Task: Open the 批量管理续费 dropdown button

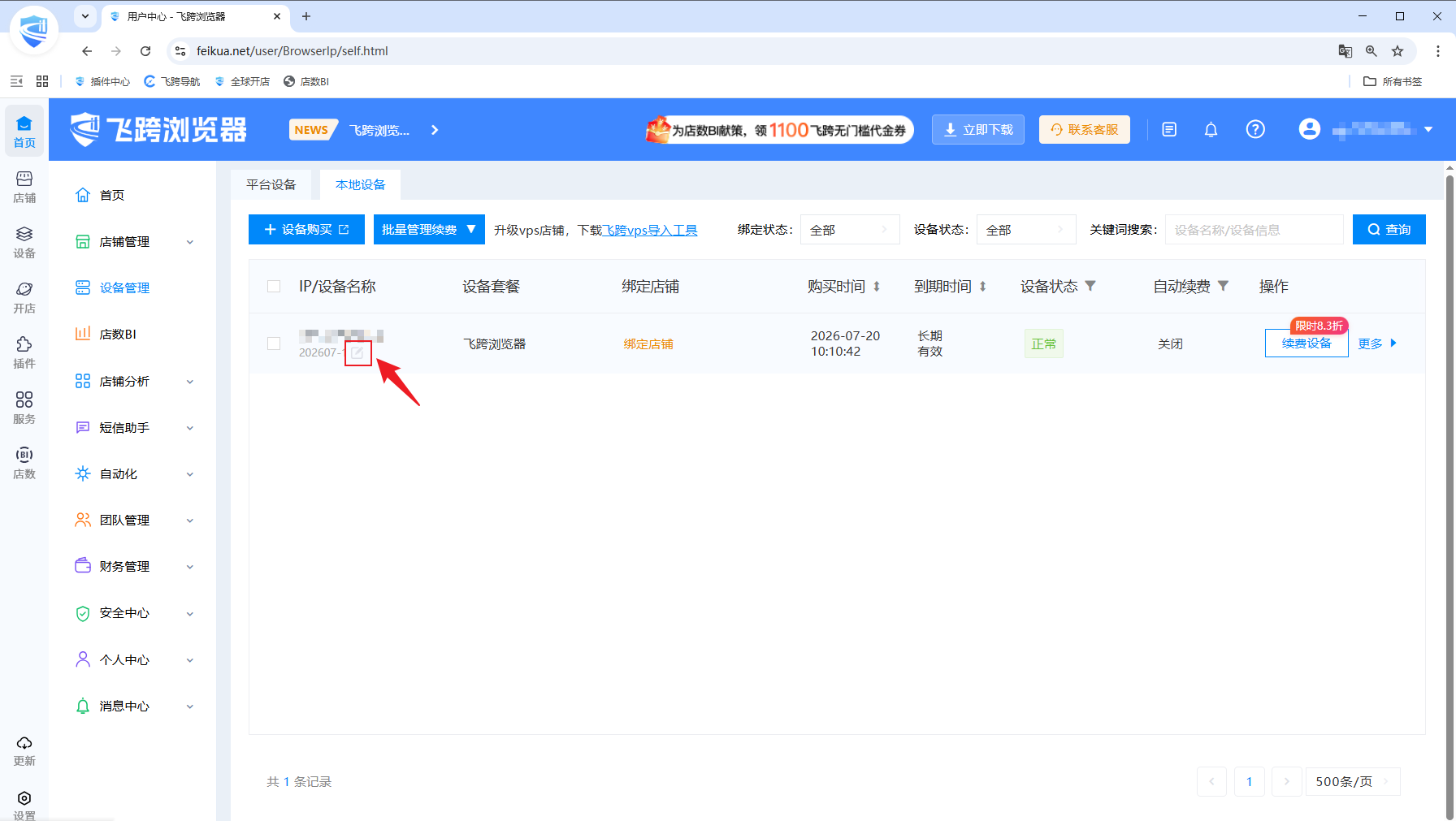Action: tap(429, 230)
